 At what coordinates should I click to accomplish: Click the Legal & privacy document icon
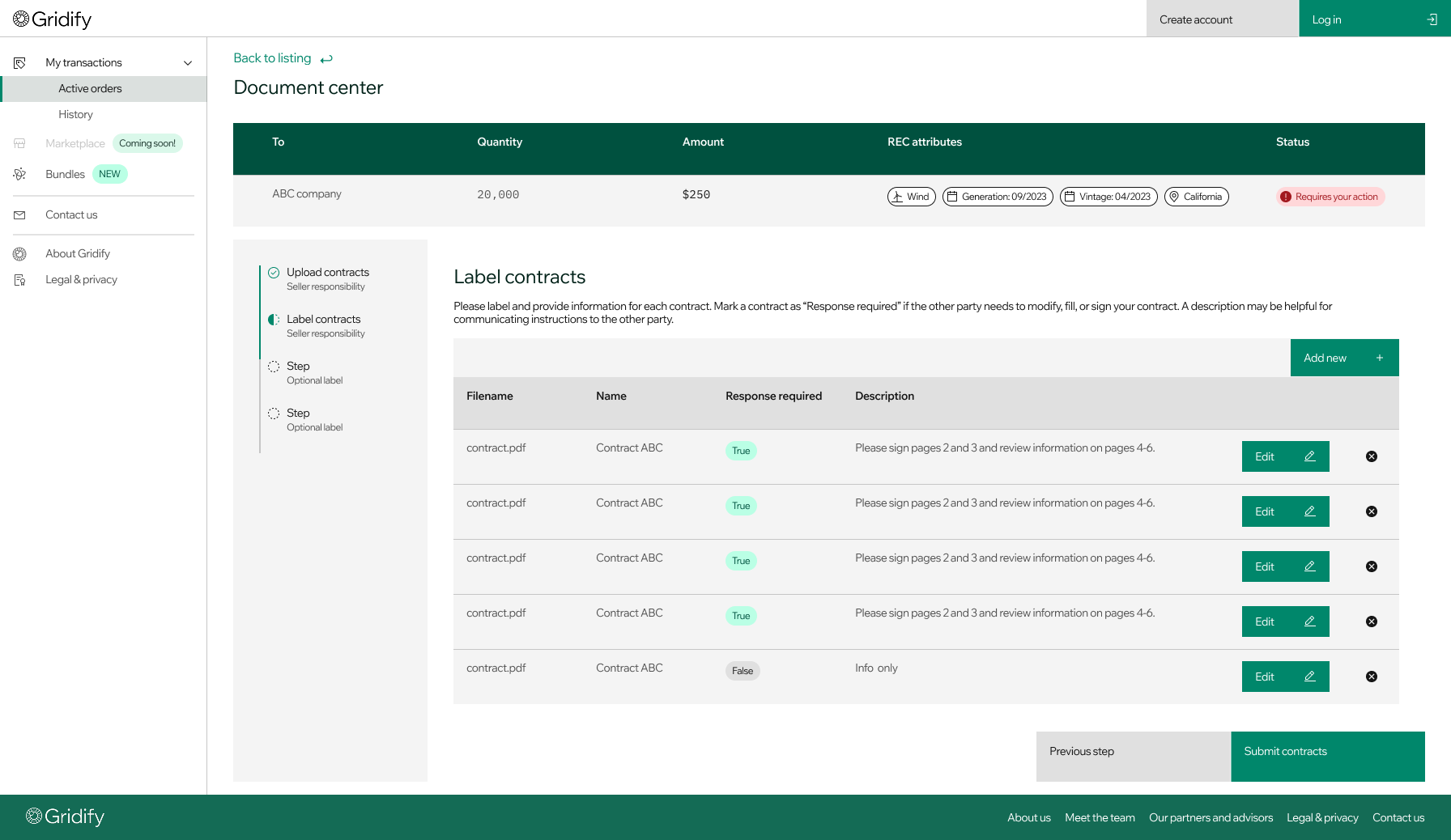(20, 279)
